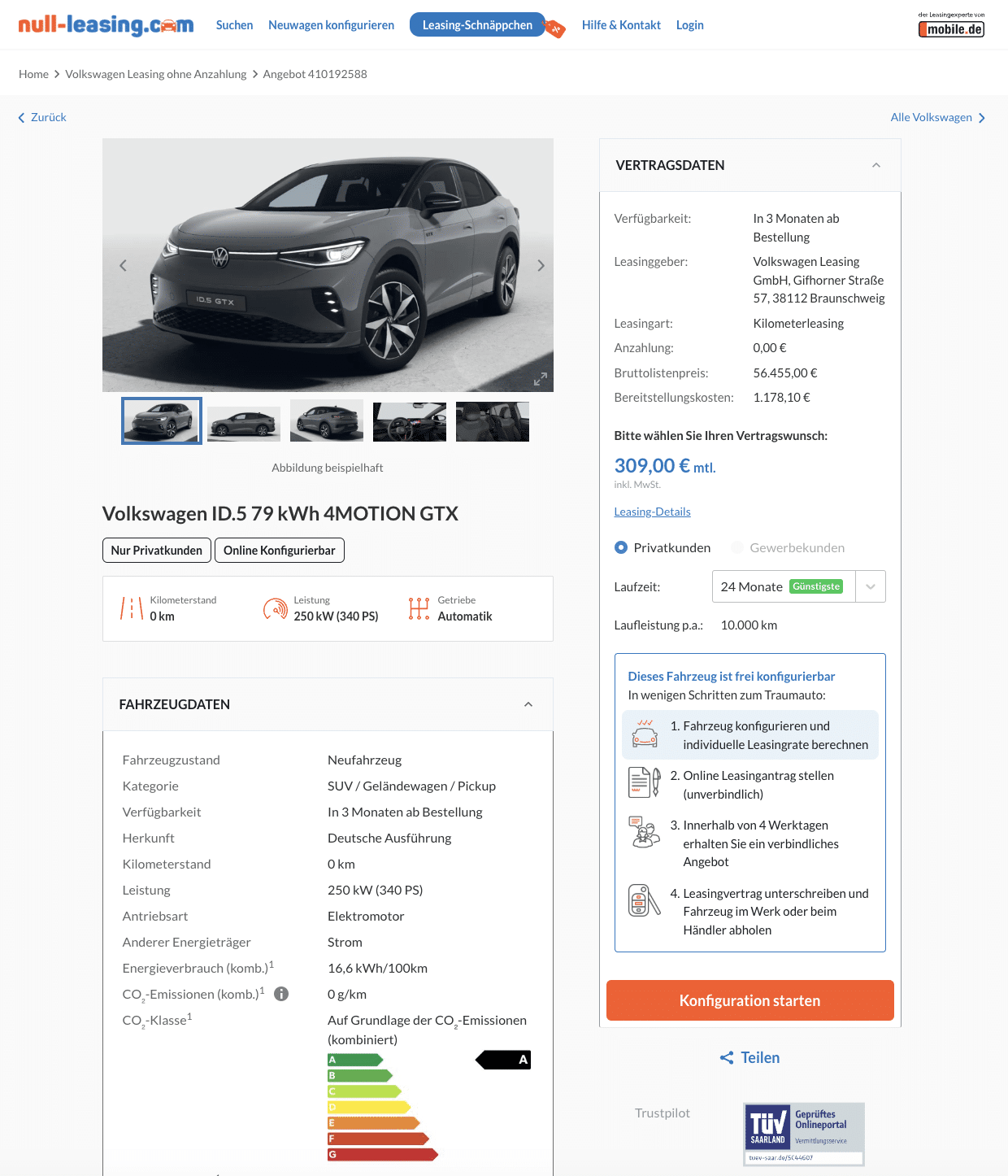
Task: Click the Günstigste green badge
Action: point(816,586)
